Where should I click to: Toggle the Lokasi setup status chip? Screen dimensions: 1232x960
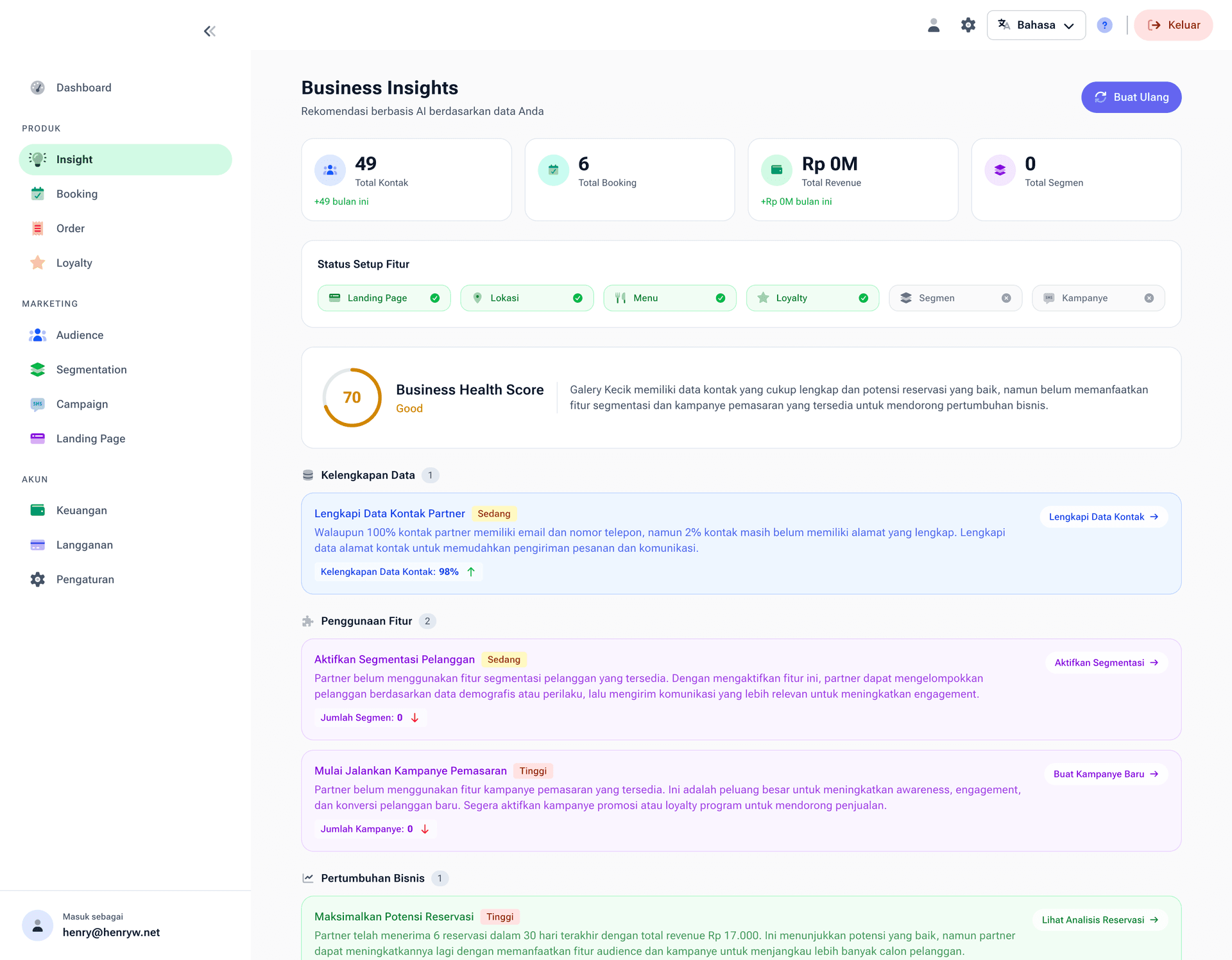pos(527,298)
